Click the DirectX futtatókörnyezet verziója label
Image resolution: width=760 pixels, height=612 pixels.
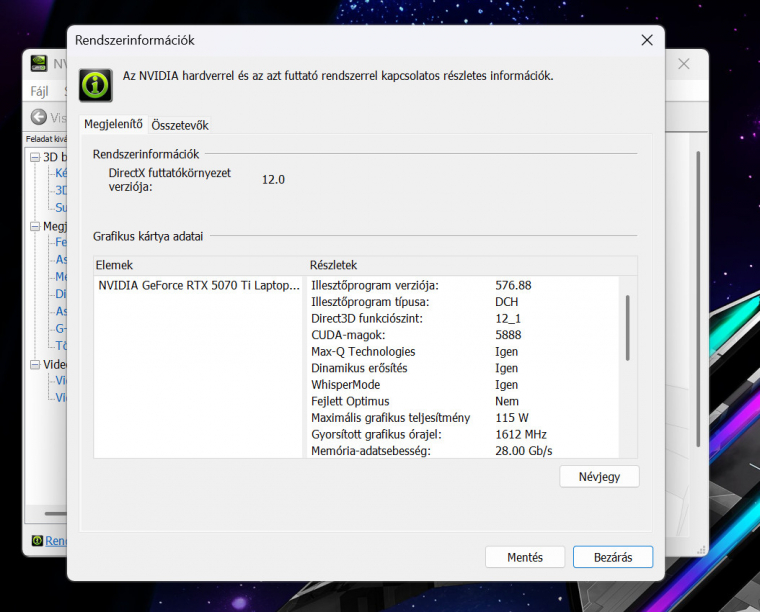(x=170, y=180)
